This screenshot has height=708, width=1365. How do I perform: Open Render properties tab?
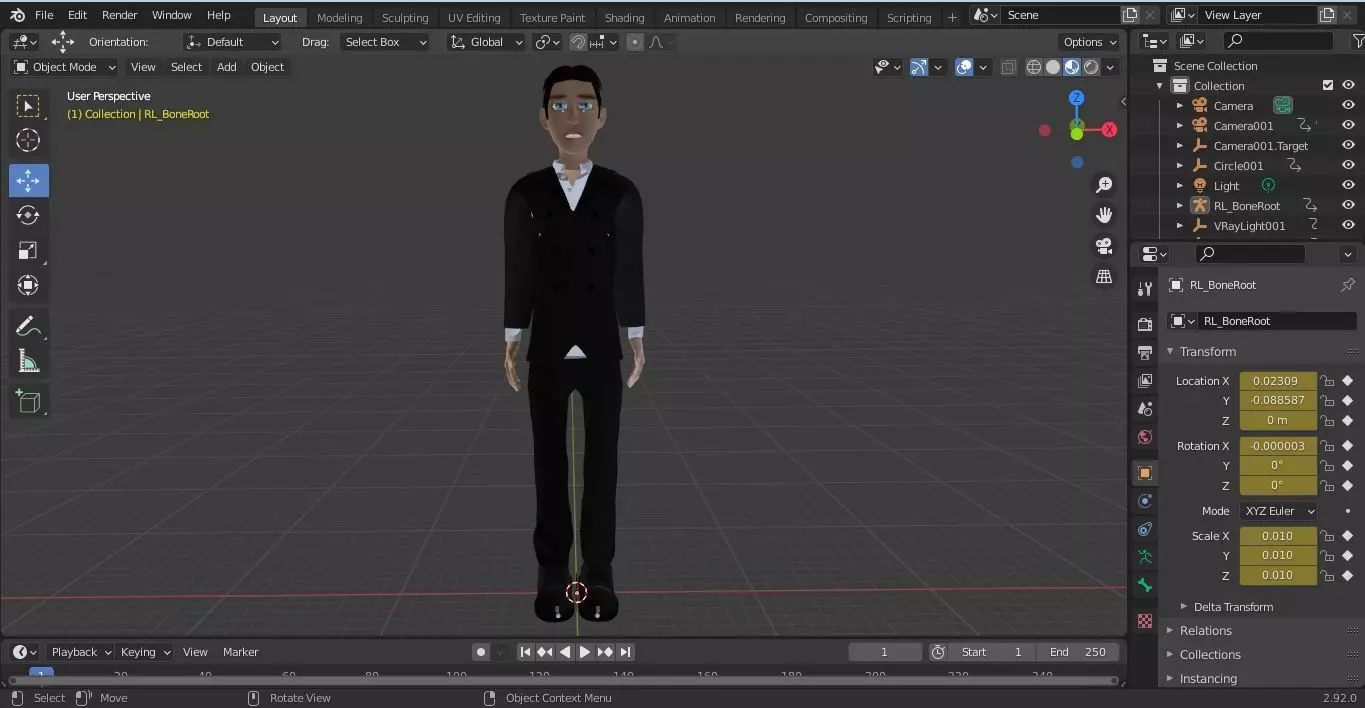pyautogui.click(x=1145, y=324)
